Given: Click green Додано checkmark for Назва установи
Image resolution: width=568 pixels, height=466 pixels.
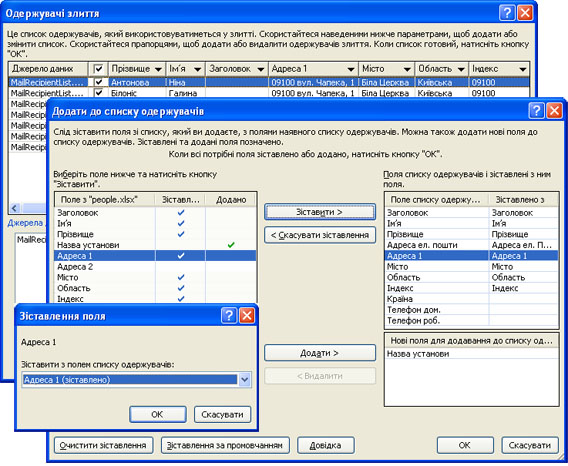Looking at the screenshot, I should pyautogui.click(x=231, y=245).
